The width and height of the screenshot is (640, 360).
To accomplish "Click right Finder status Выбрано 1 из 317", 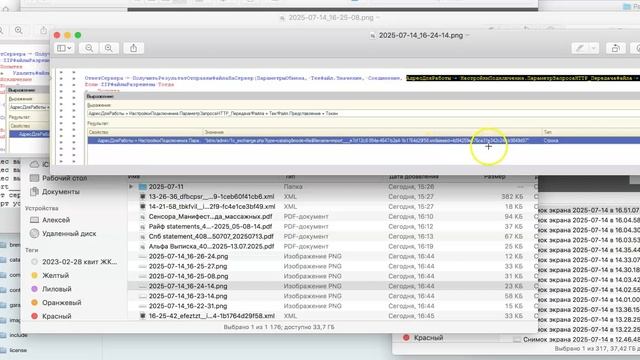I will point(597,349).
